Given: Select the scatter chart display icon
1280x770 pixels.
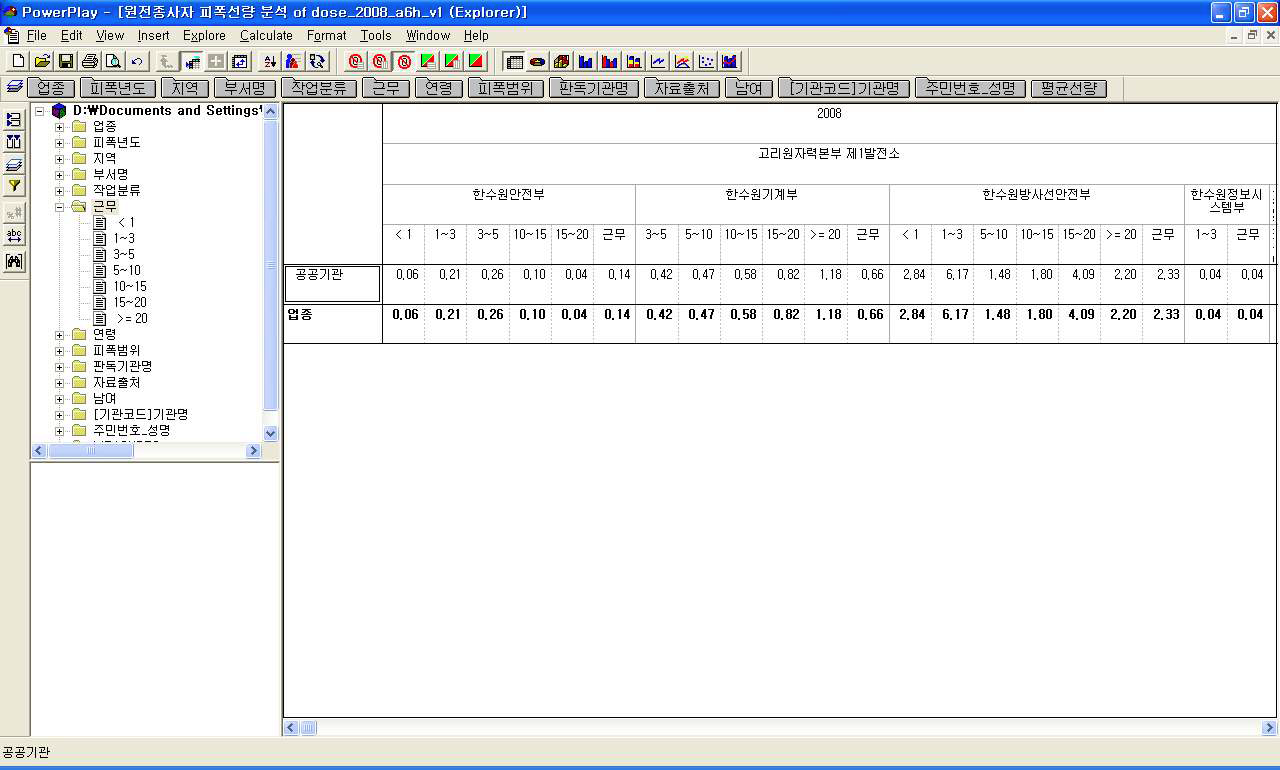Looking at the screenshot, I should 706,61.
